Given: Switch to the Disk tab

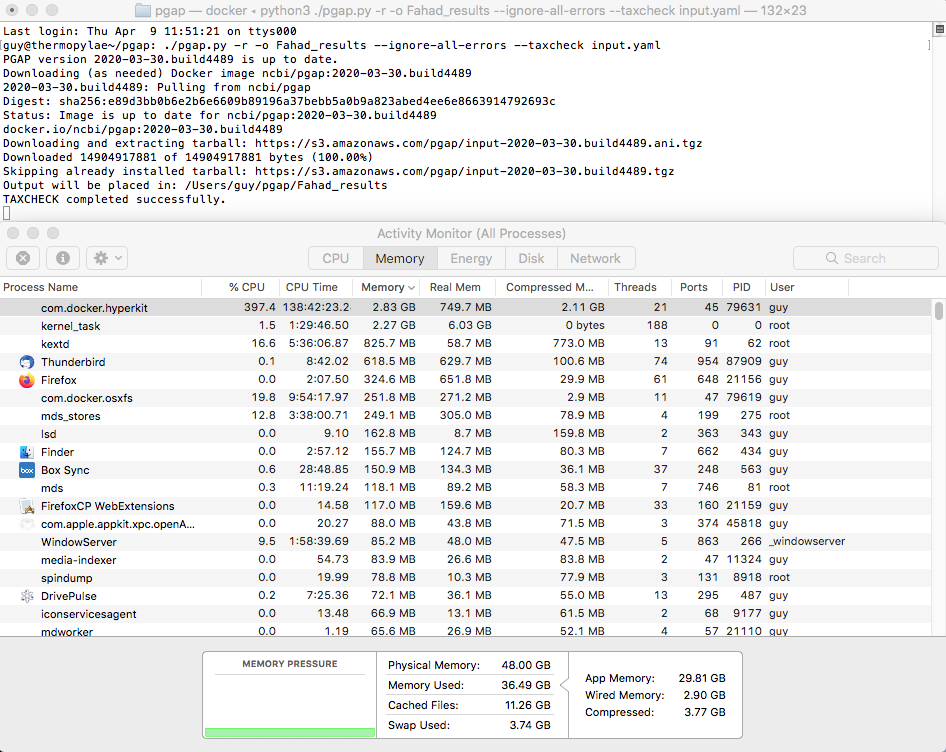Looking at the screenshot, I should pos(531,258).
